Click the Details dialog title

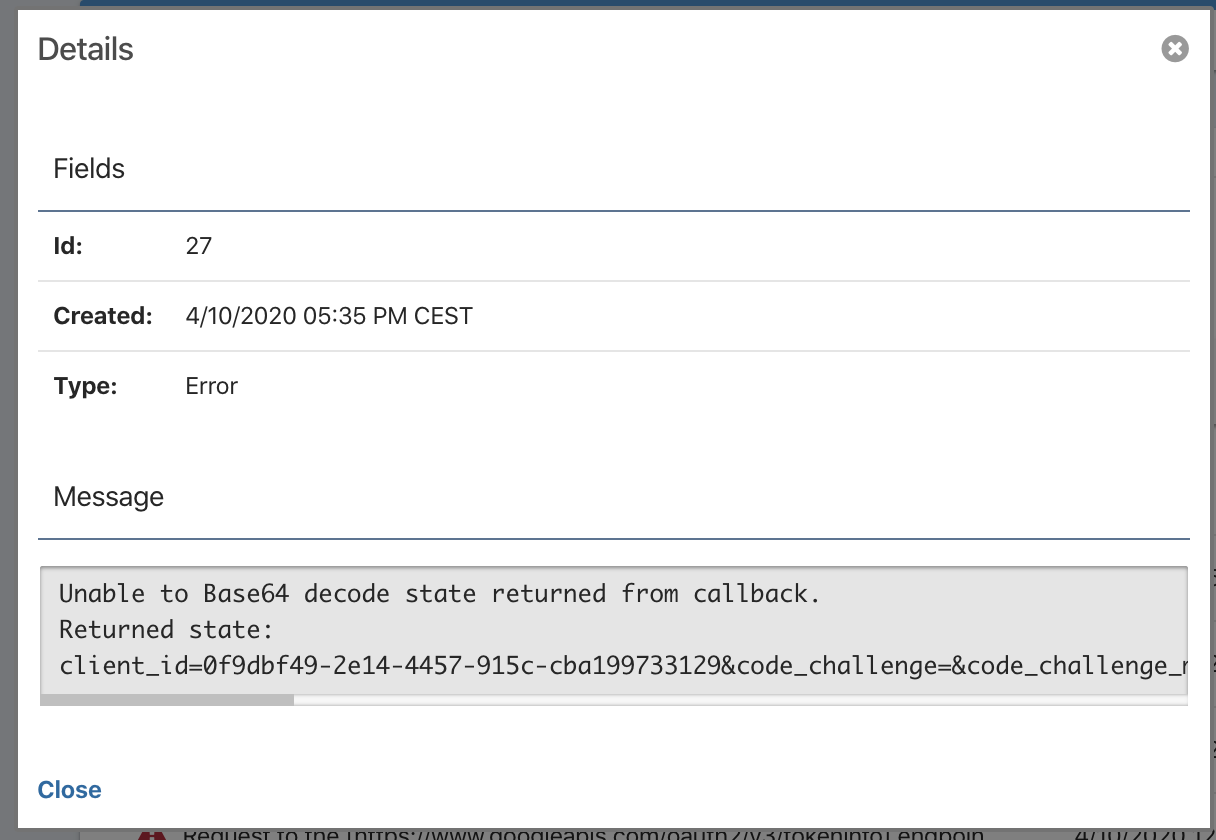[x=86, y=49]
